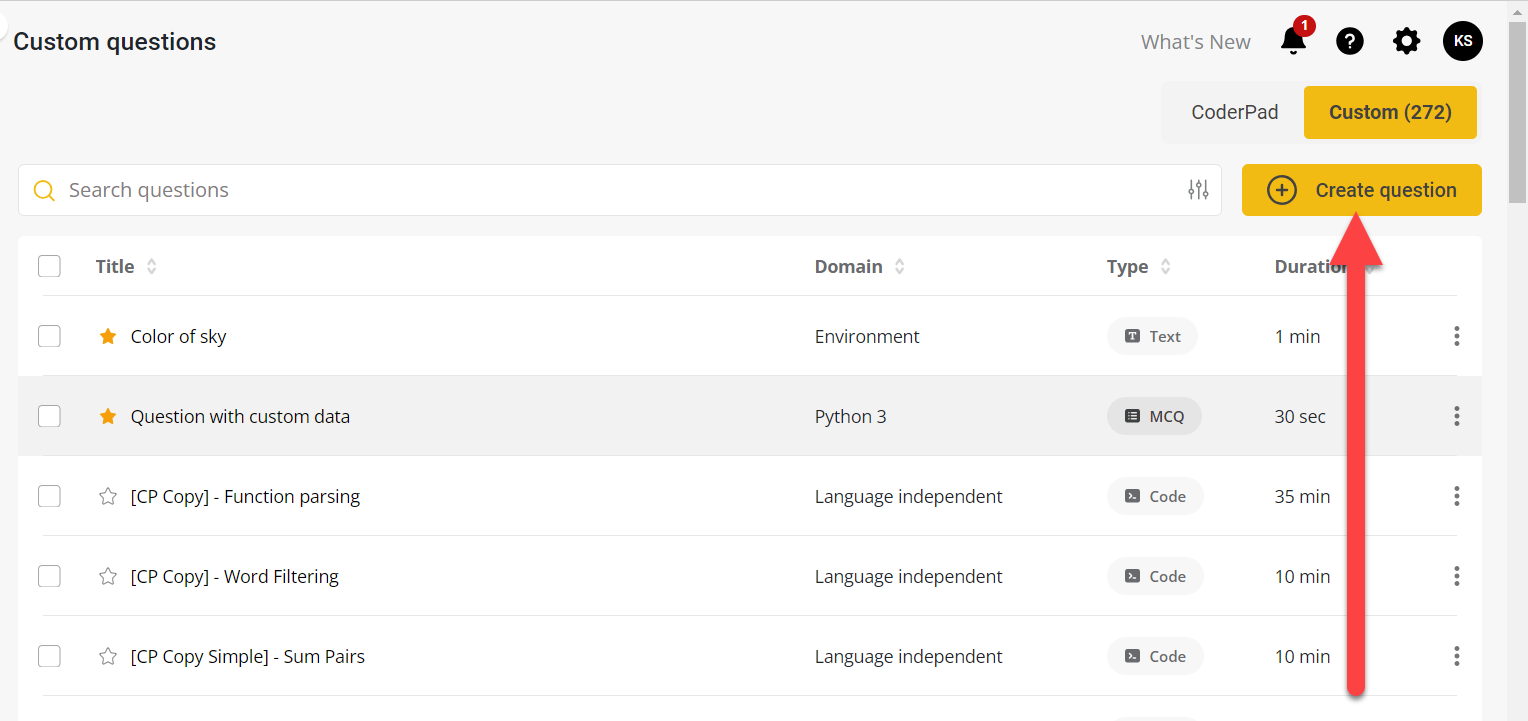Click the Create question button
1528x721 pixels.
[x=1361, y=190]
